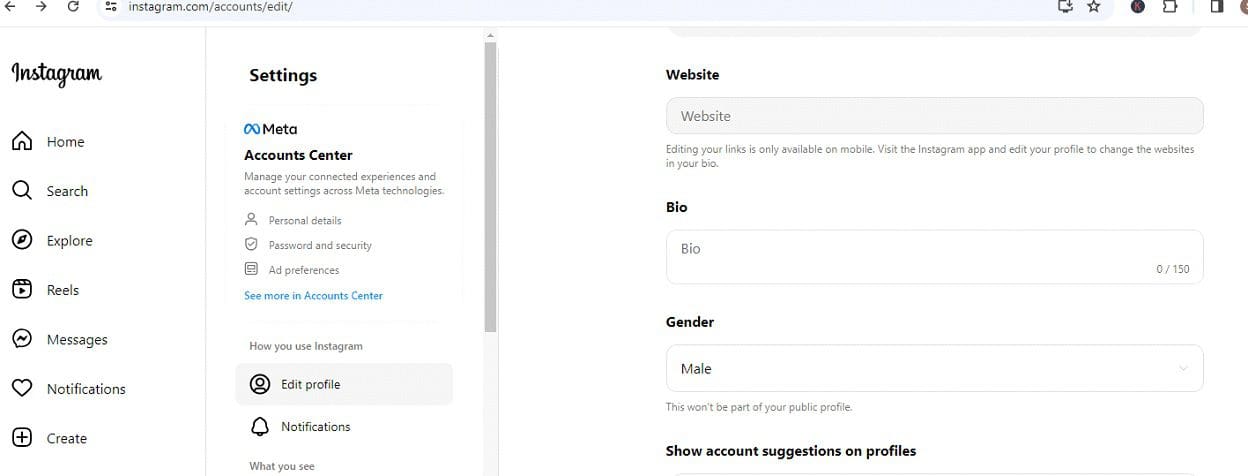The width and height of the screenshot is (1248, 476).
Task: Install app icon in the address bar
Action: pyautogui.click(x=1065, y=6)
